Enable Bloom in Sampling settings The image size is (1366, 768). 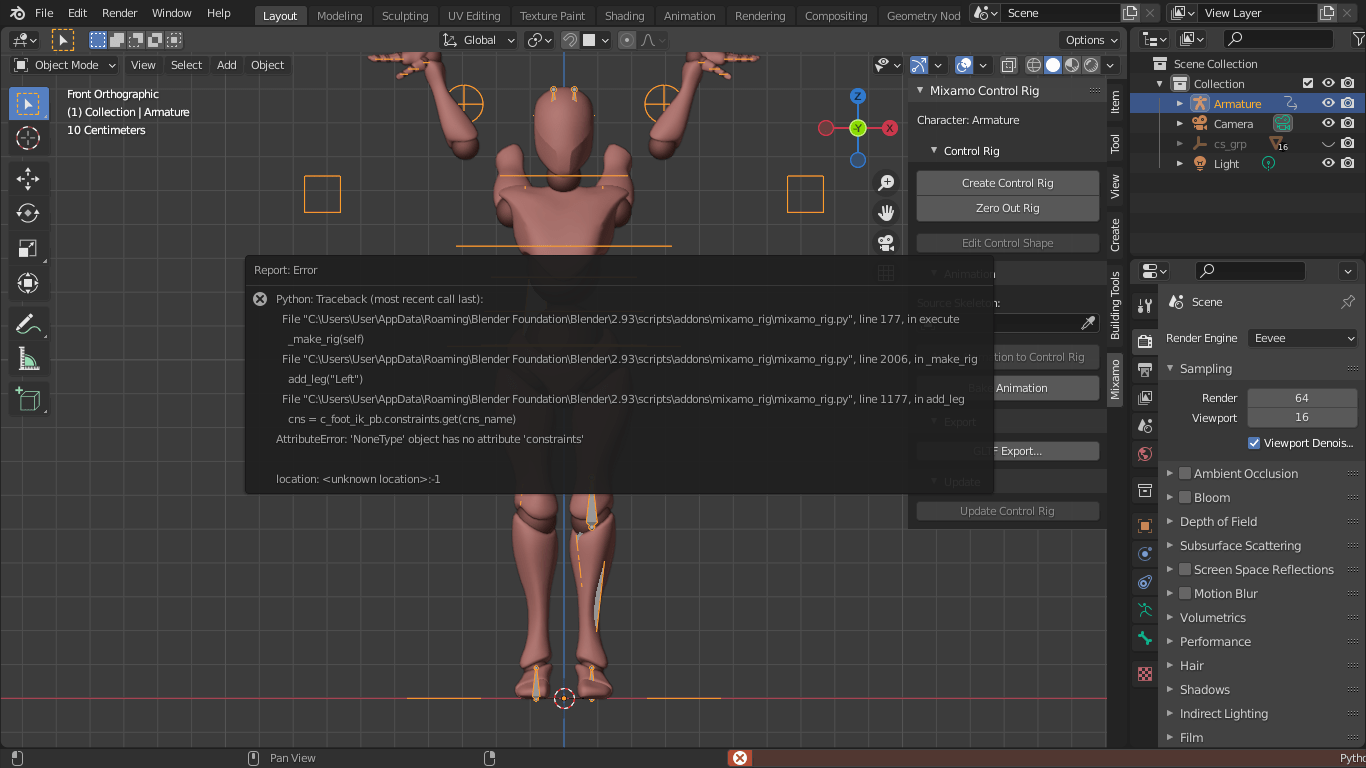[1184, 497]
